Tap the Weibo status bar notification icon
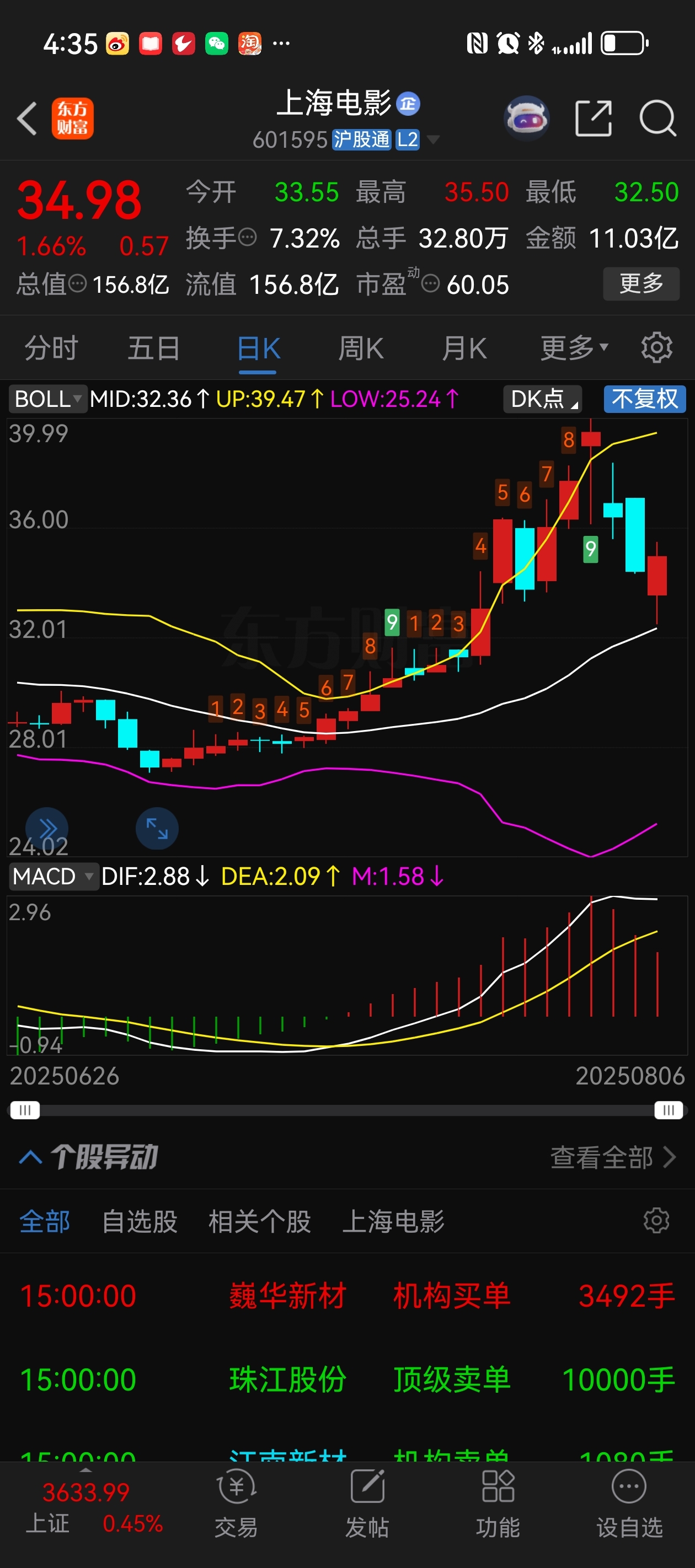Image resolution: width=695 pixels, height=1568 pixels. tap(117, 43)
